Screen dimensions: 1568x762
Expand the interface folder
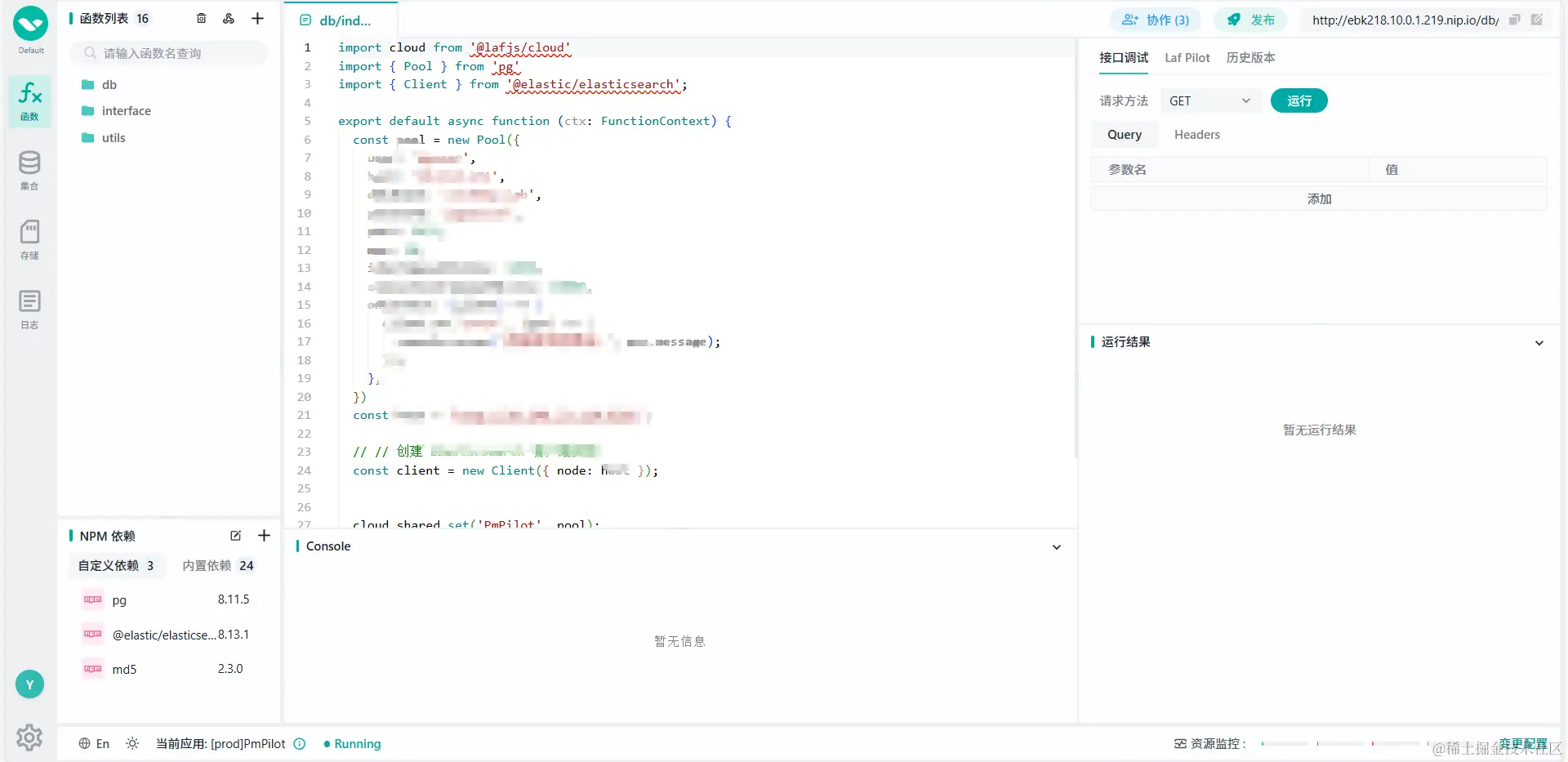126,111
